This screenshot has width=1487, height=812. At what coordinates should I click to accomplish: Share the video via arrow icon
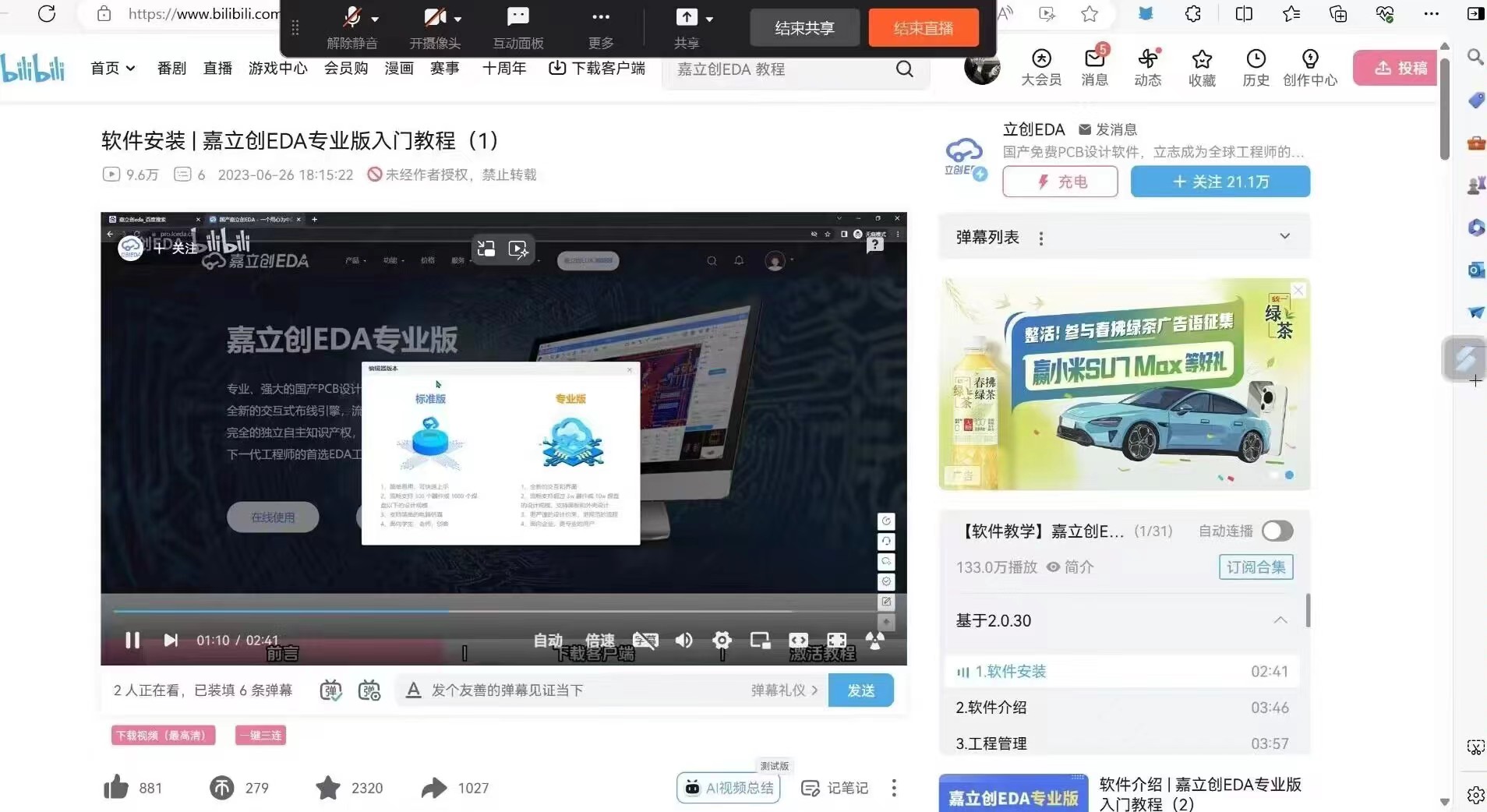pos(434,788)
